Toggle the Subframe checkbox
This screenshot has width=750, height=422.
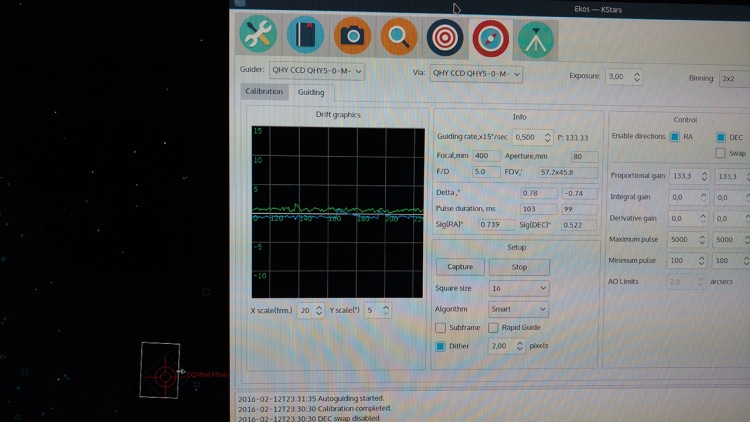440,328
